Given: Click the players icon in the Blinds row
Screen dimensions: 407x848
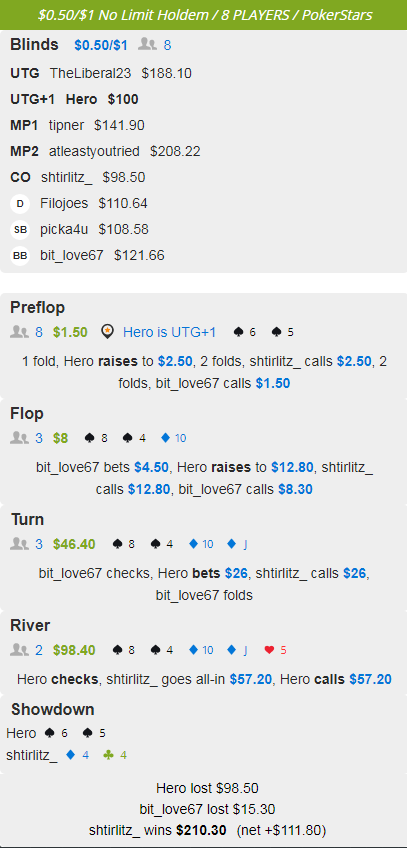Looking at the screenshot, I should tap(147, 45).
